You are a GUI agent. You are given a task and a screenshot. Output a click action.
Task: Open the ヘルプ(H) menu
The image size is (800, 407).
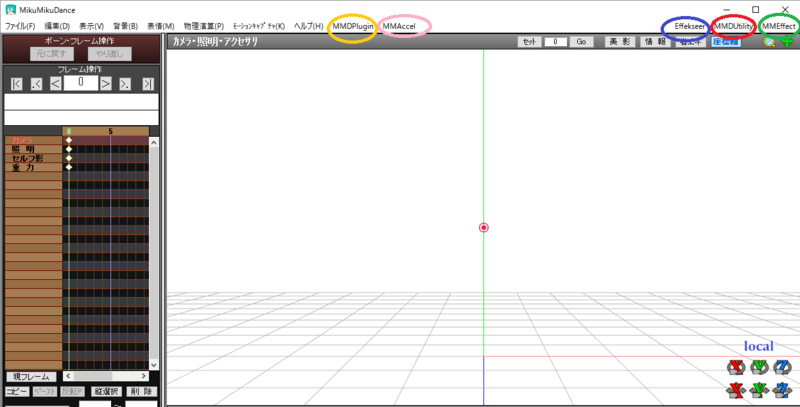coord(309,26)
